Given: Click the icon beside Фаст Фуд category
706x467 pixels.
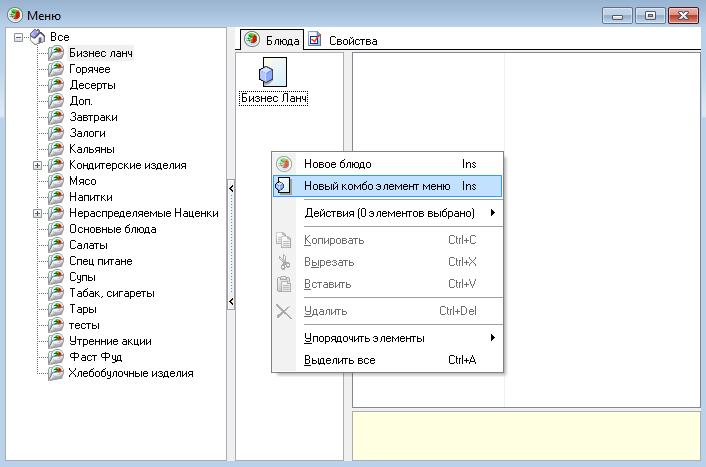Looking at the screenshot, I should pos(57,357).
